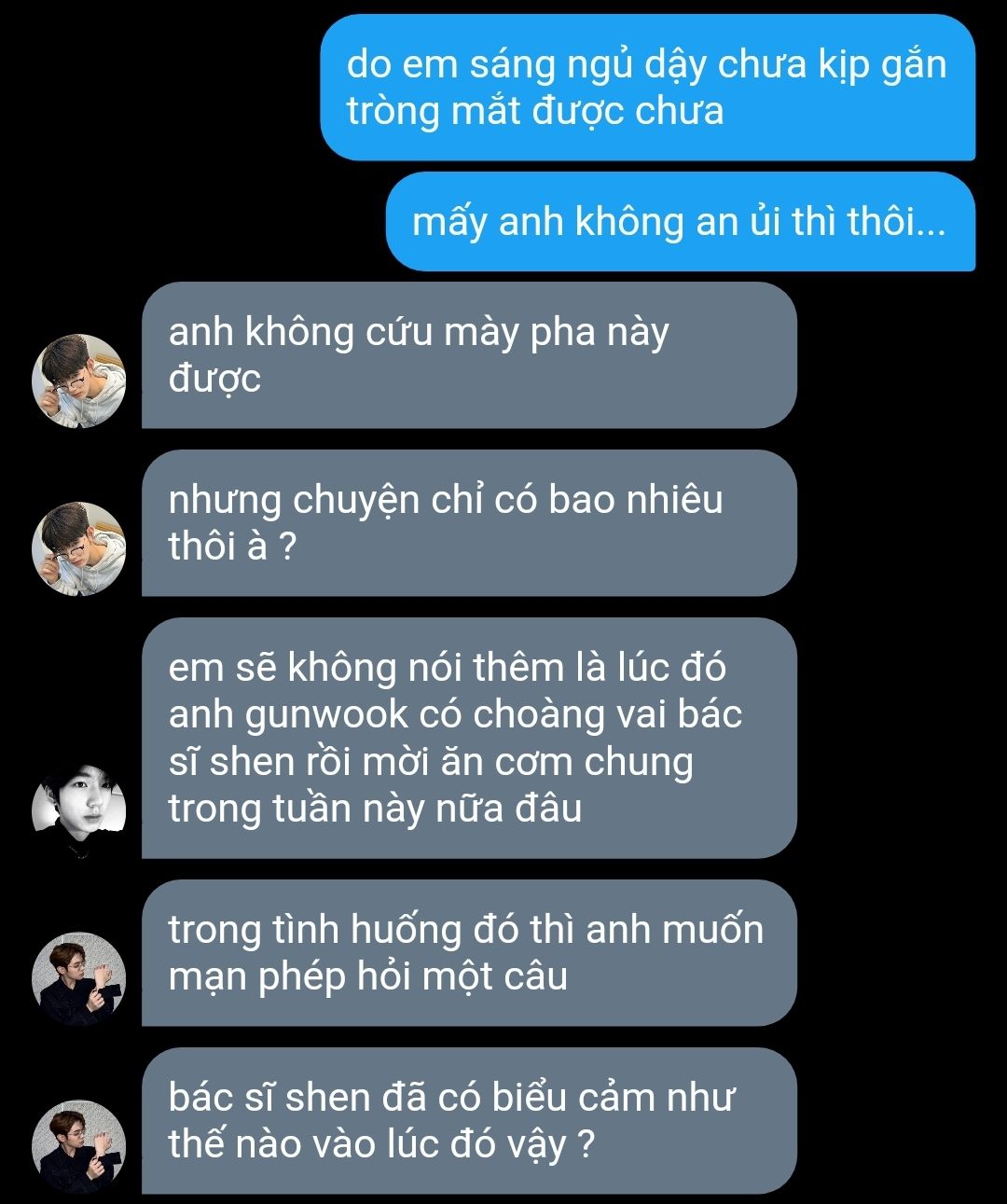Open the black-and-white profile avatar
Screen dimensions: 1007x1204
(x=79, y=810)
